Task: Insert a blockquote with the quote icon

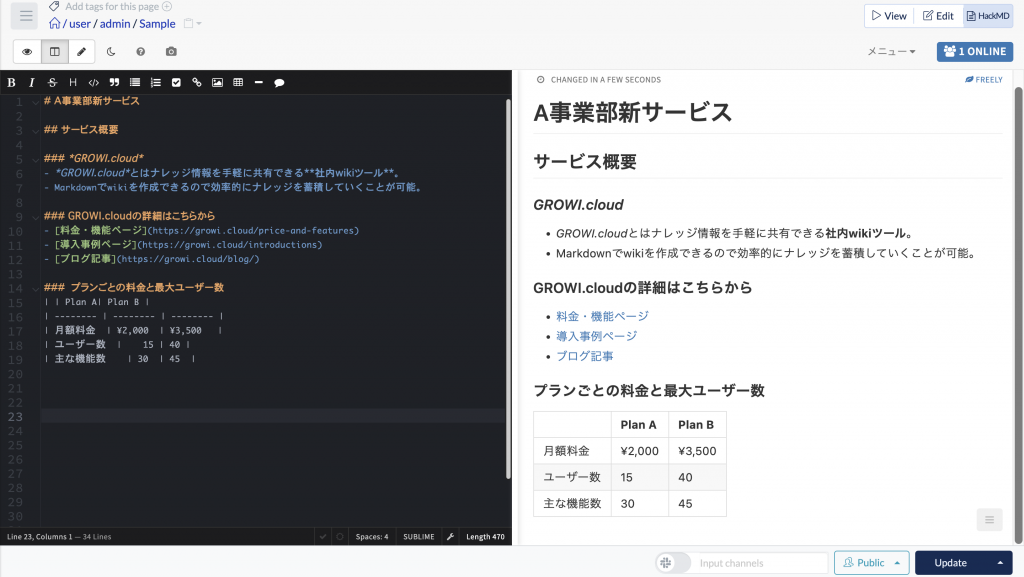Action: [114, 82]
